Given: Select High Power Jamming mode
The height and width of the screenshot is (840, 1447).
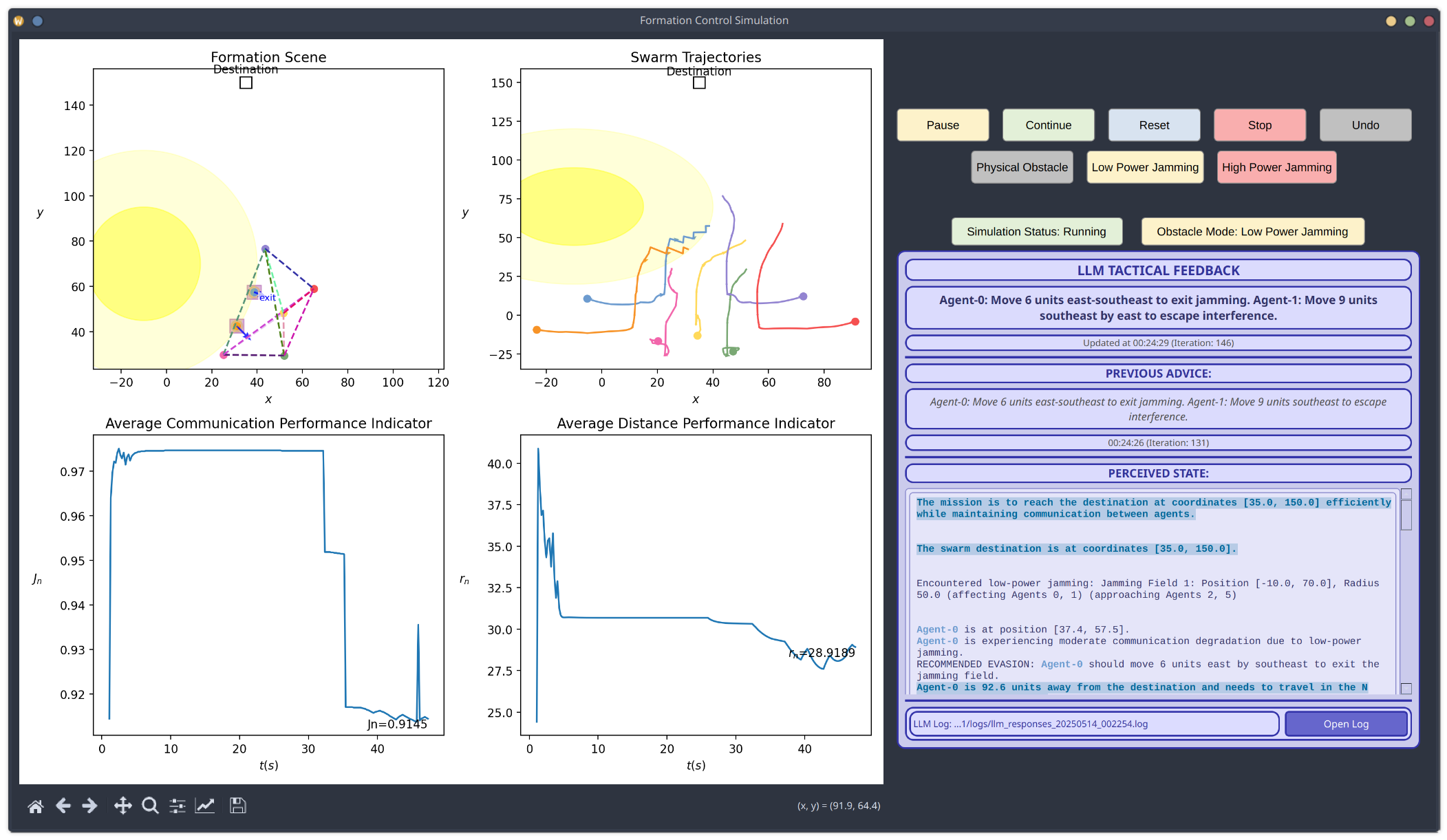Looking at the screenshot, I should point(1276,167).
